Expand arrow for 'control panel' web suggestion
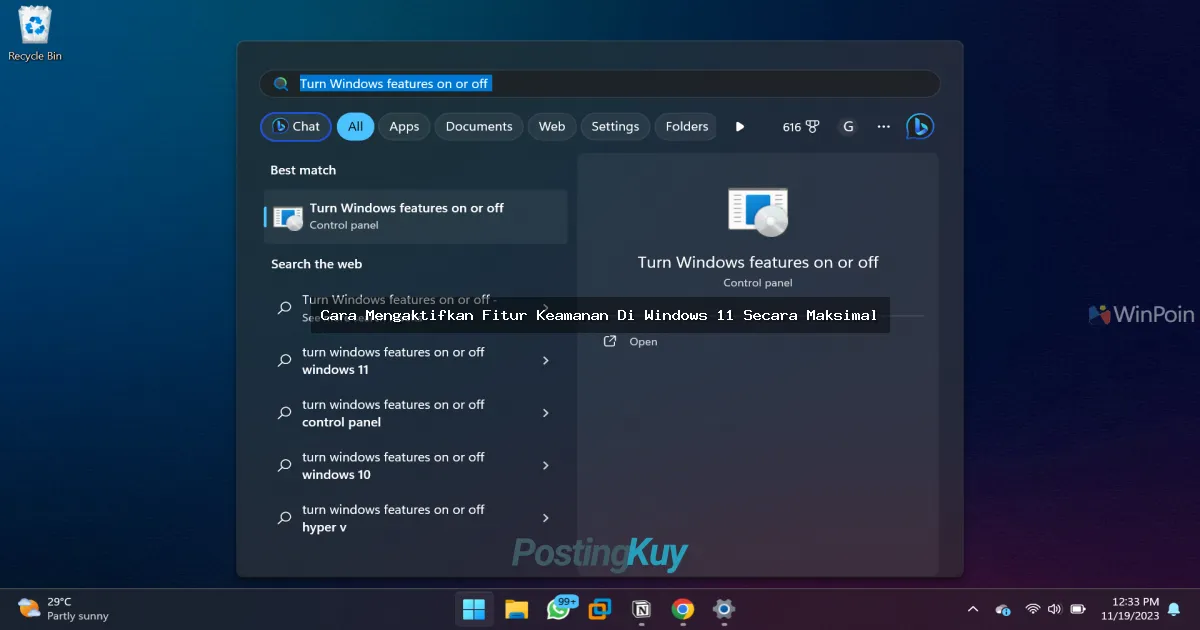The image size is (1200, 630). point(545,413)
